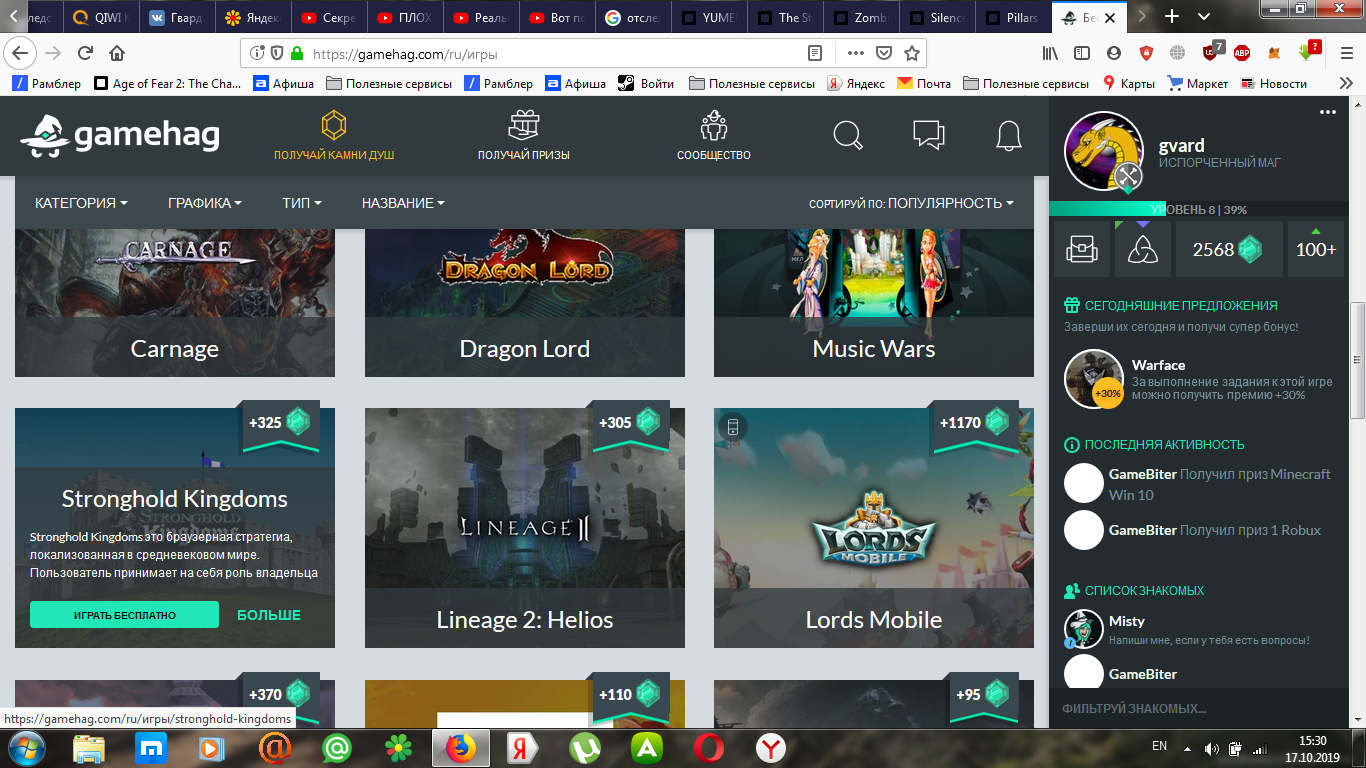Image resolution: width=1366 pixels, height=768 pixels.
Task: Switch to the Pillars browser tab
Action: (x=1012, y=17)
